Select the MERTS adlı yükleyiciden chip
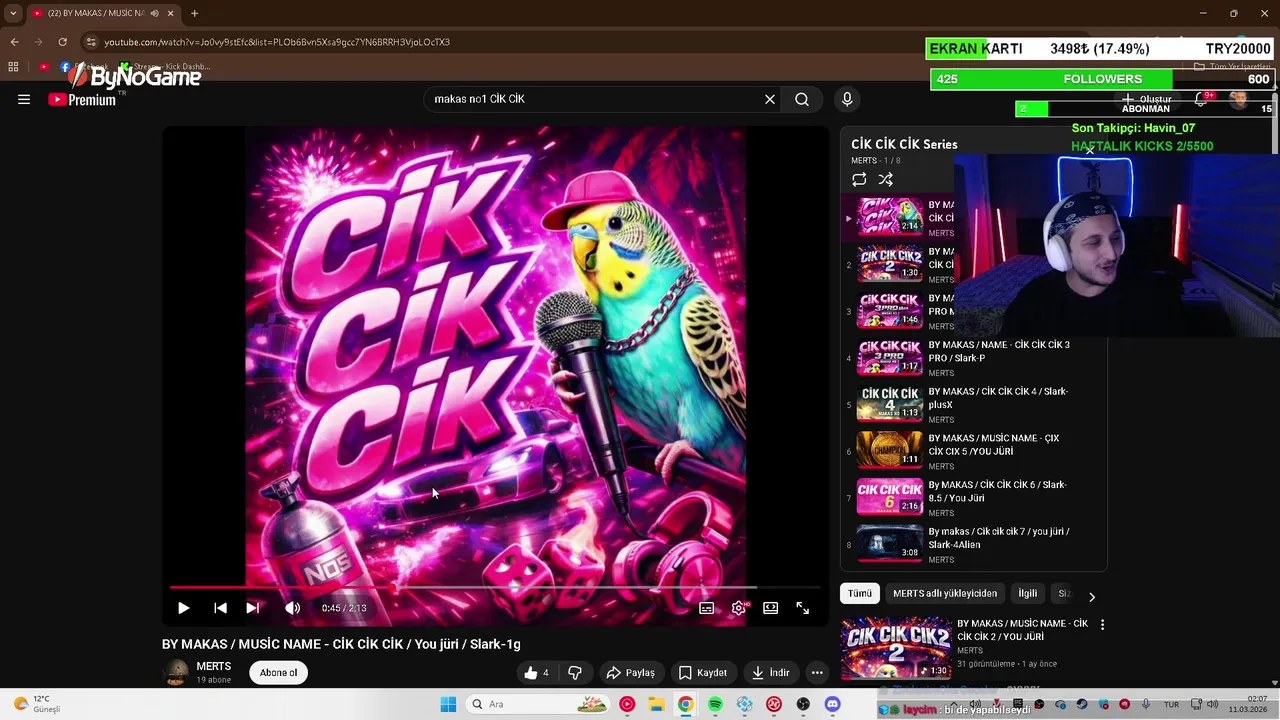 pyautogui.click(x=945, y=594)
